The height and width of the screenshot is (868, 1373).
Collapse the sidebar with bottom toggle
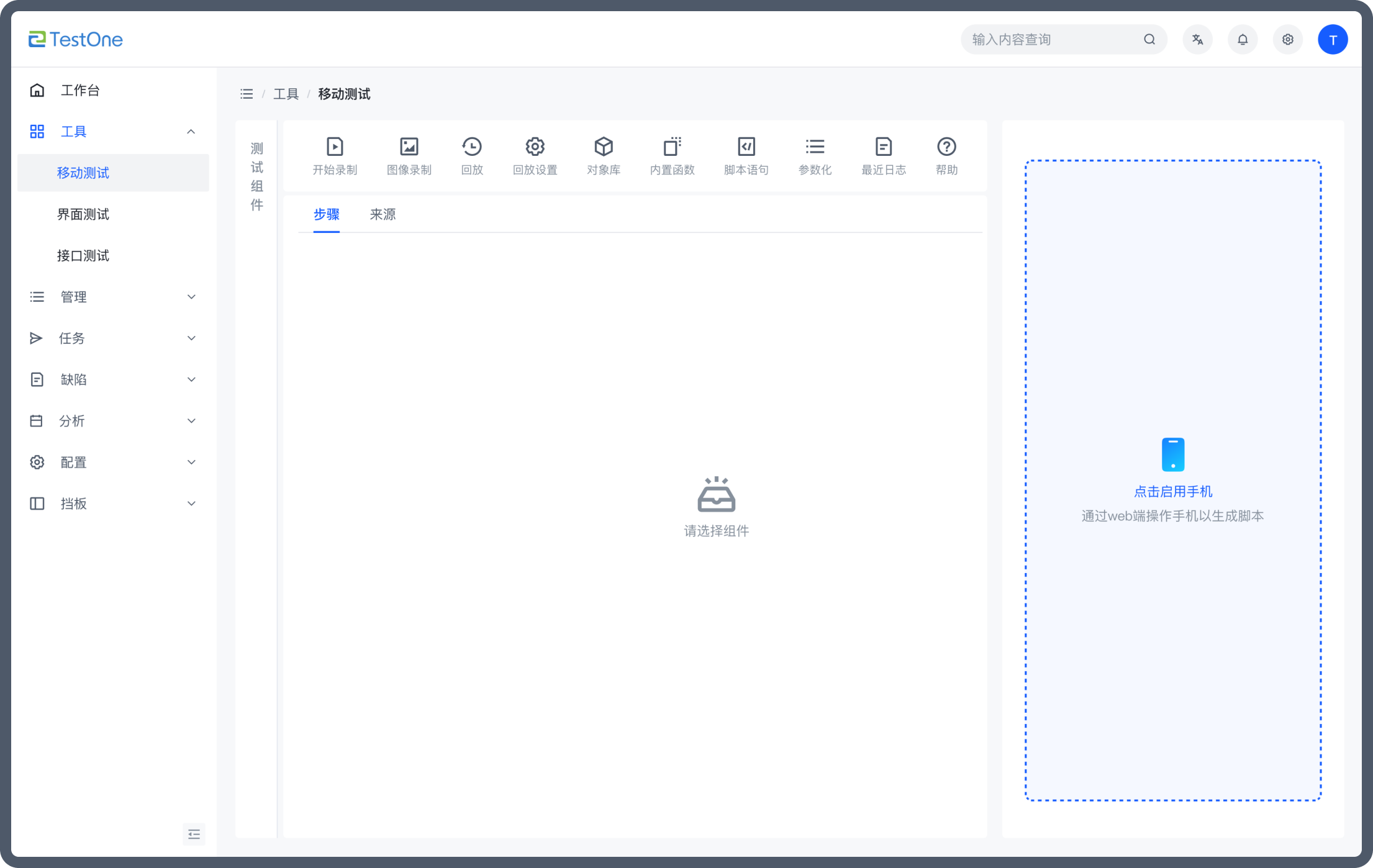tap(194, 834)
